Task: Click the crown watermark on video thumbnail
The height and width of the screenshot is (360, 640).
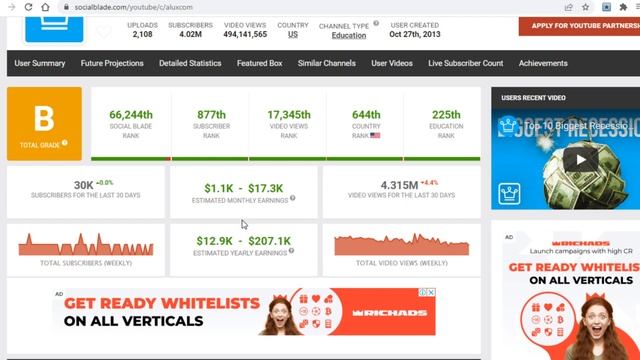Action: [x=509, y=193]
